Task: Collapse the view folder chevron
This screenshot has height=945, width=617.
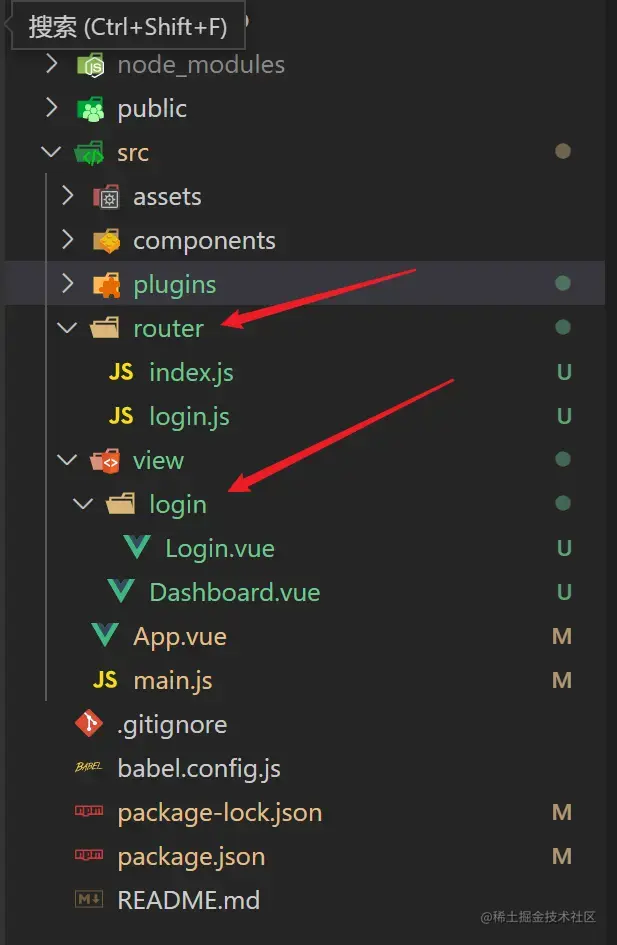Action: click(67, 460)
